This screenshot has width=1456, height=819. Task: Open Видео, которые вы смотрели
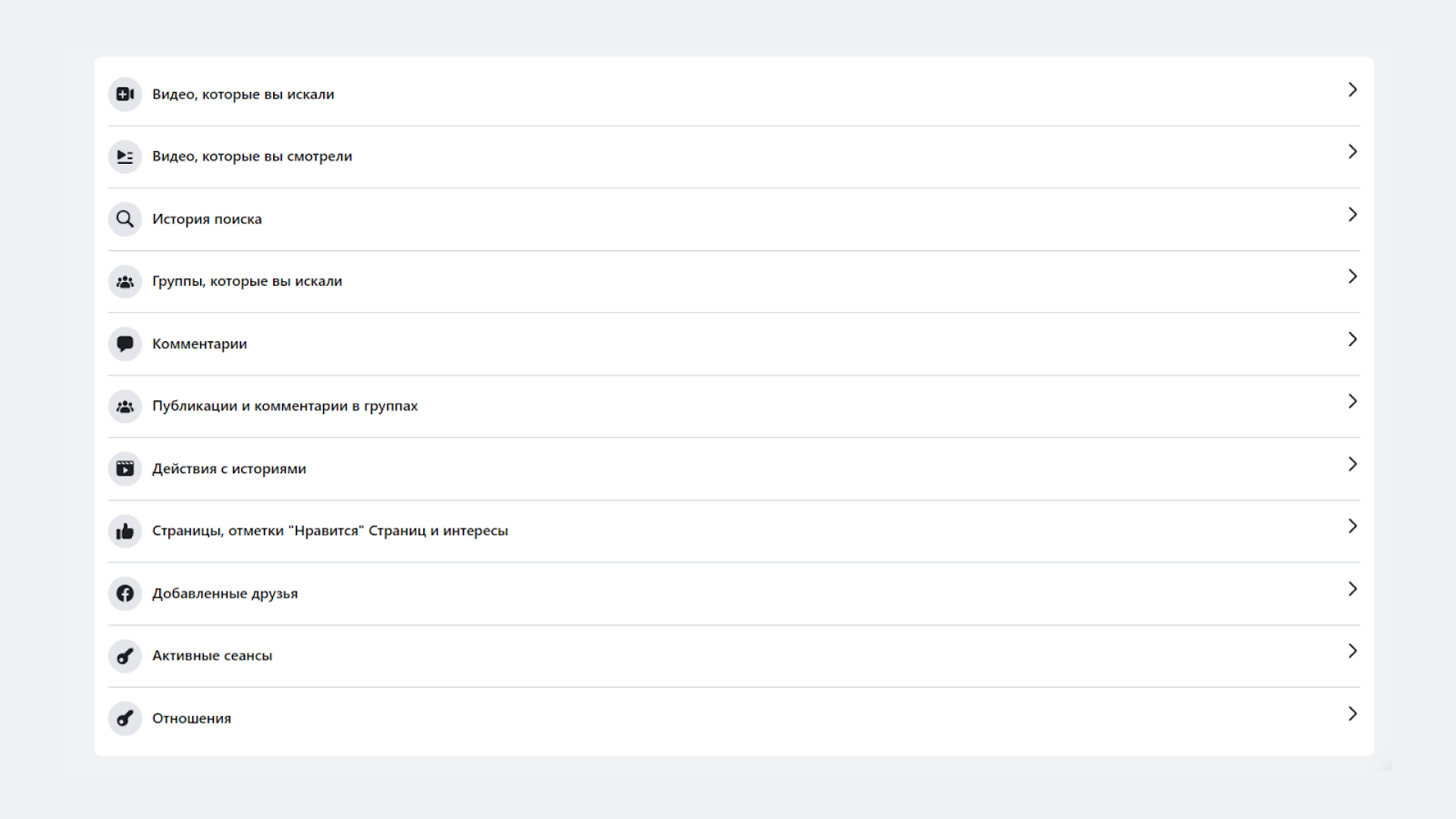252,157
